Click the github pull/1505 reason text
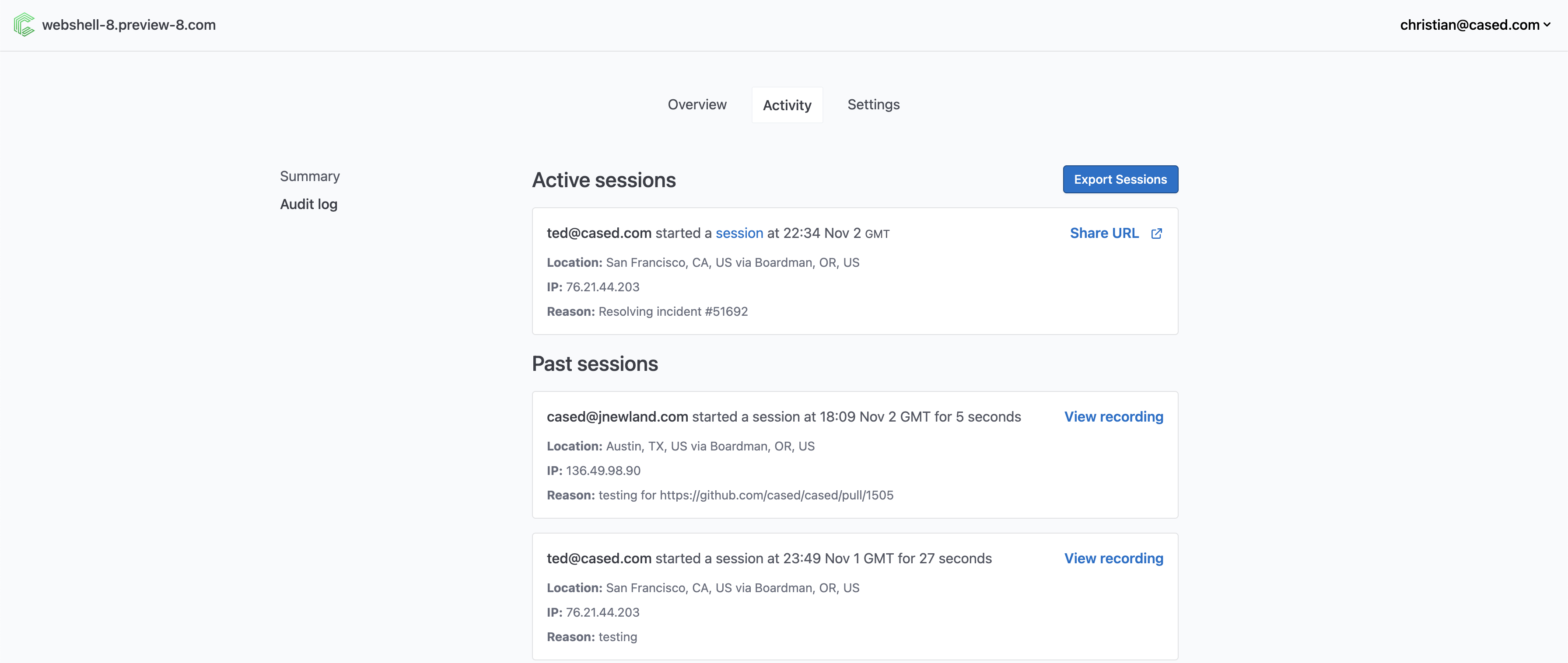This screenshot has height=663, width=1568. 776,495
